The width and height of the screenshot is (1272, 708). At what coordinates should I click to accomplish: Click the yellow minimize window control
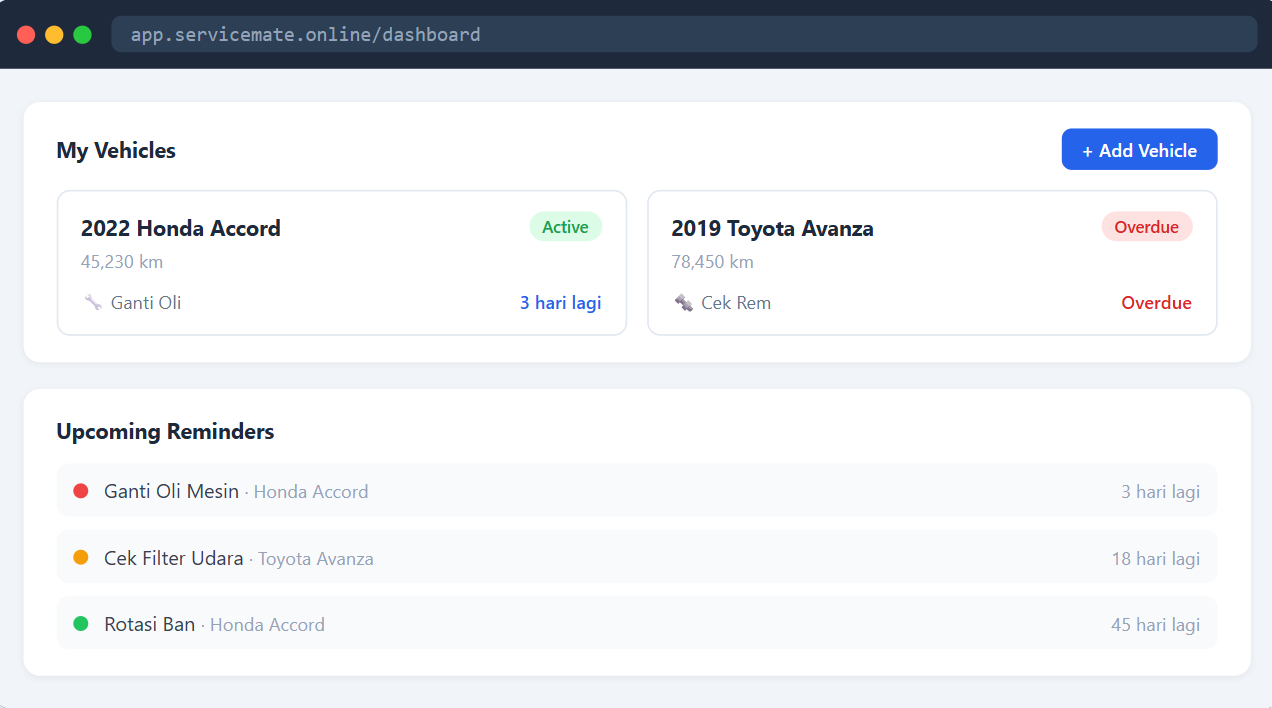(x=54, y=35)
